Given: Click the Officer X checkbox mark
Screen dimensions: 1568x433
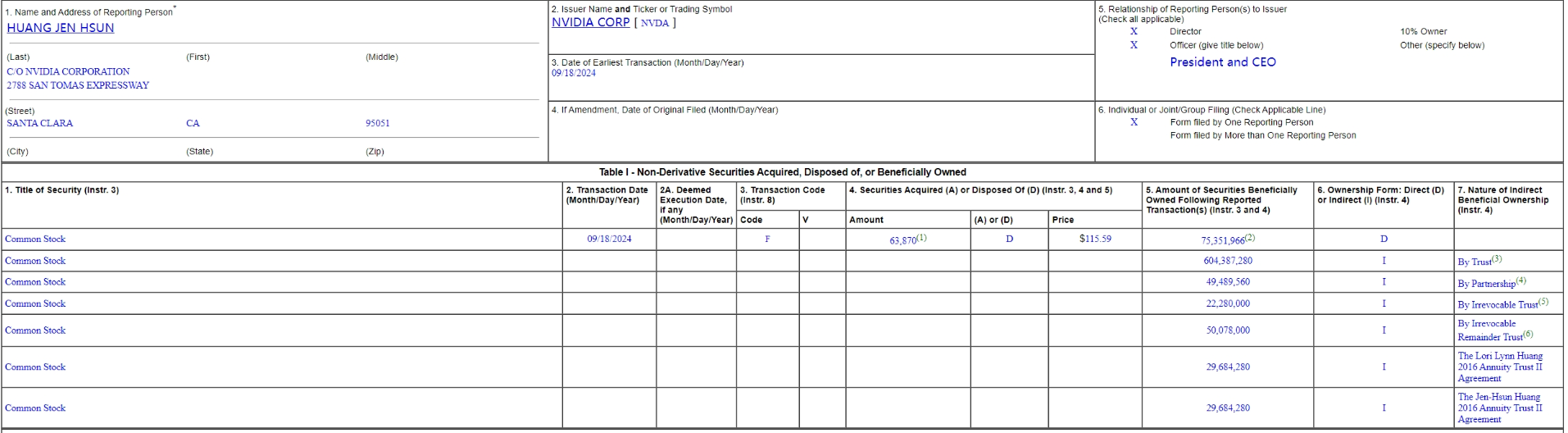Looking at the screenshot, I should pos(1134,45).
